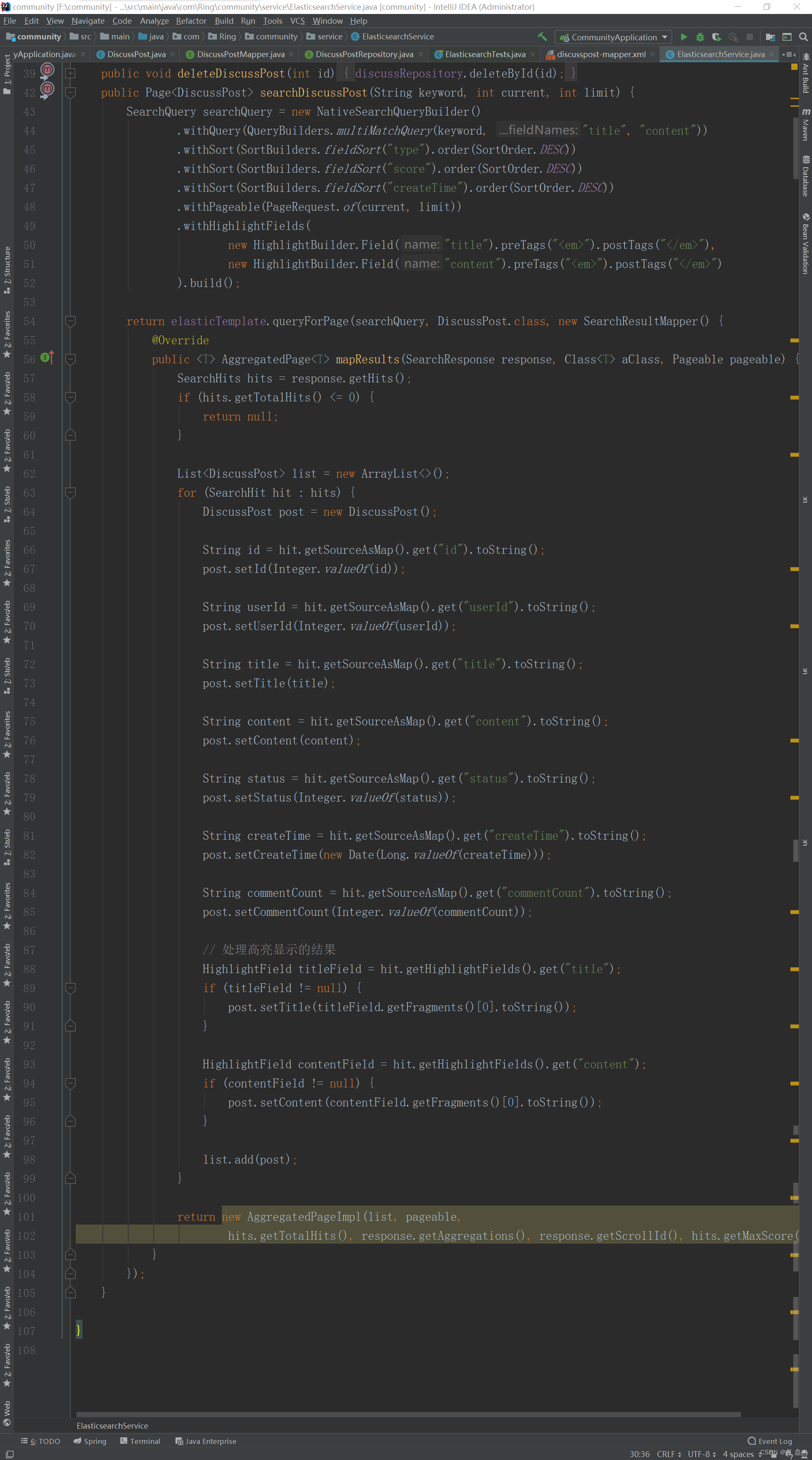Open Search Everywhere magnifier icon
This screenshot has width=812, height=1460.
804,37
